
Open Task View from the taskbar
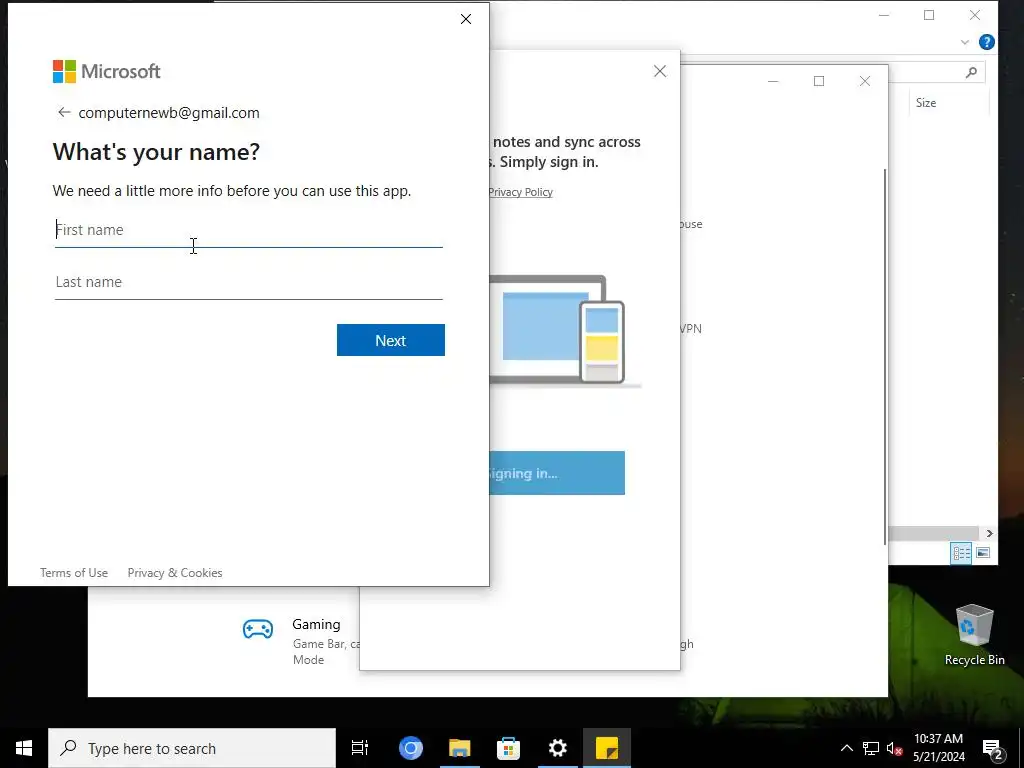click(x=360, y=748)
